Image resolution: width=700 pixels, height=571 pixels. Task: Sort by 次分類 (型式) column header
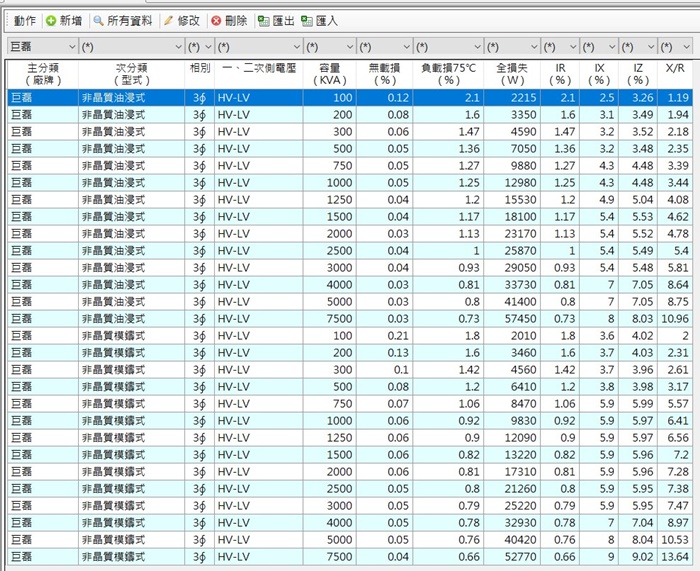132,74
